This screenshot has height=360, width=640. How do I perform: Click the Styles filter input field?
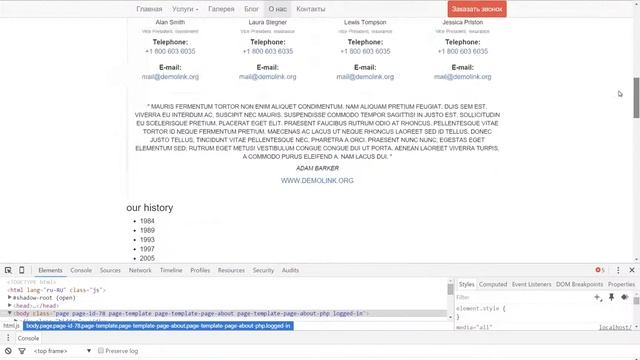point(522,297)
